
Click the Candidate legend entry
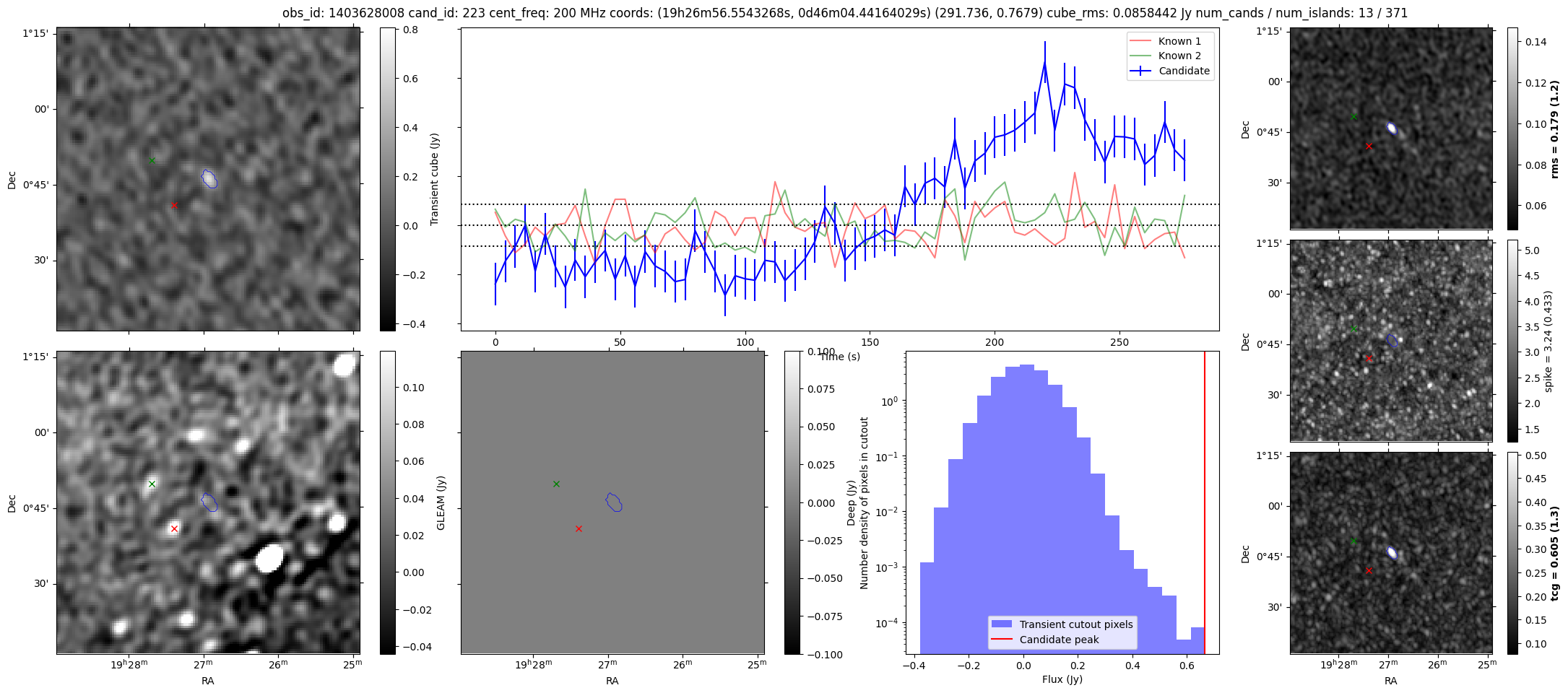pyautogui.click(x=1170, y=71)
